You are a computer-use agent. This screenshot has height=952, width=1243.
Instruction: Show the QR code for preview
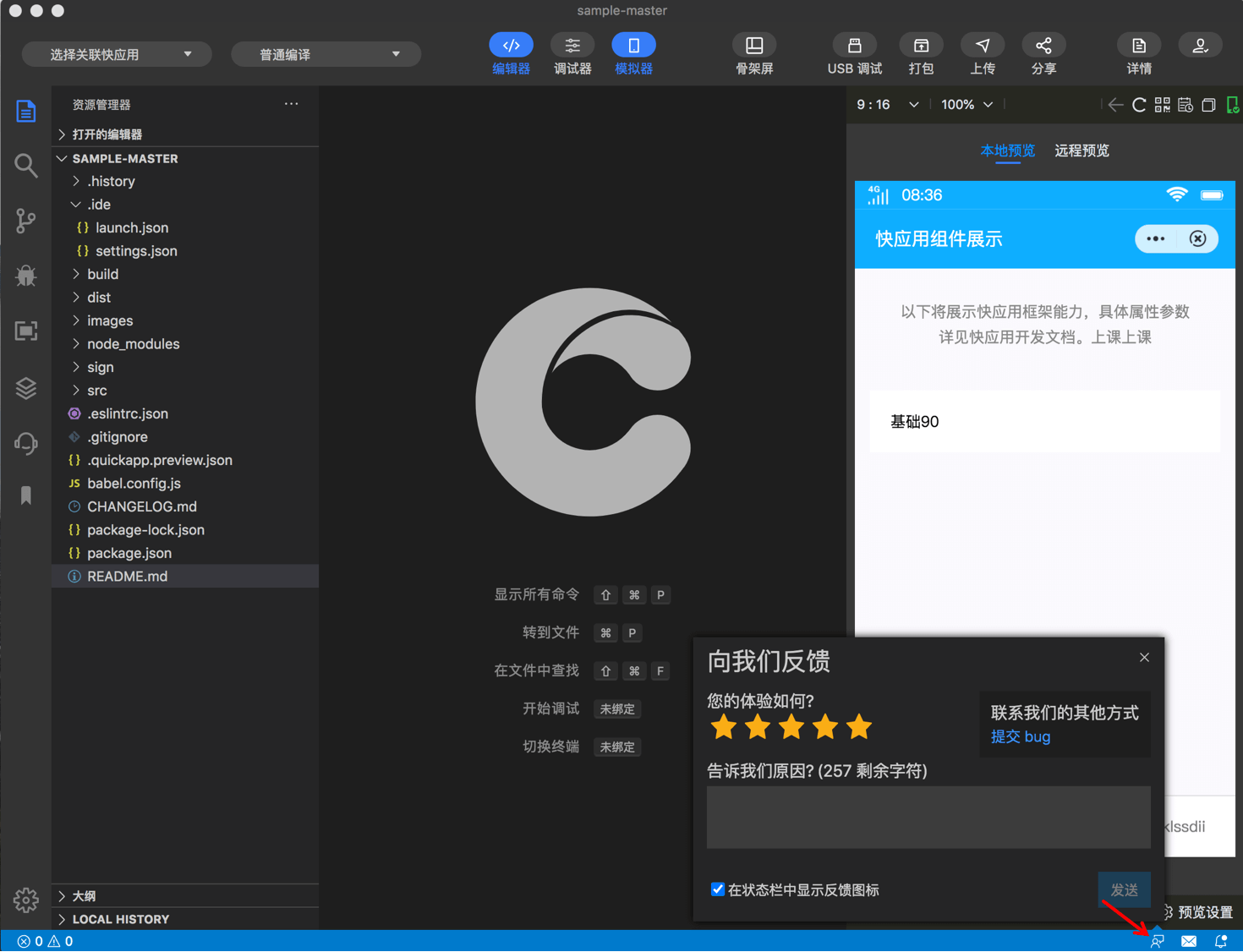pos(1162,104)
